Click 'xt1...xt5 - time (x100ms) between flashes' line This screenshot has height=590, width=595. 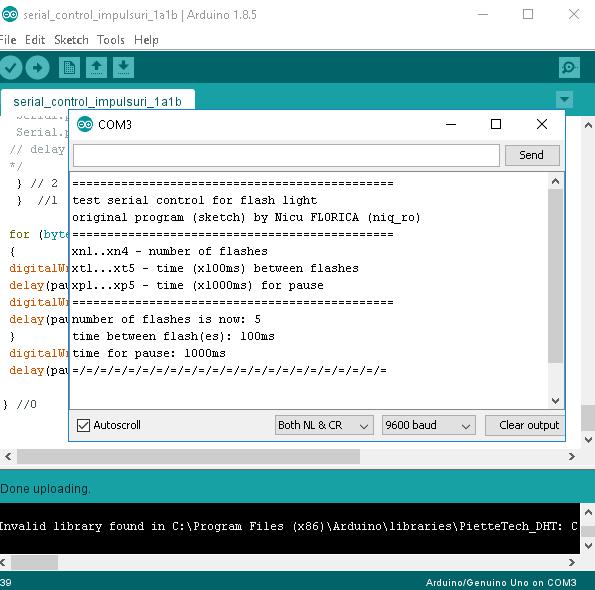(x=215, y=268)
